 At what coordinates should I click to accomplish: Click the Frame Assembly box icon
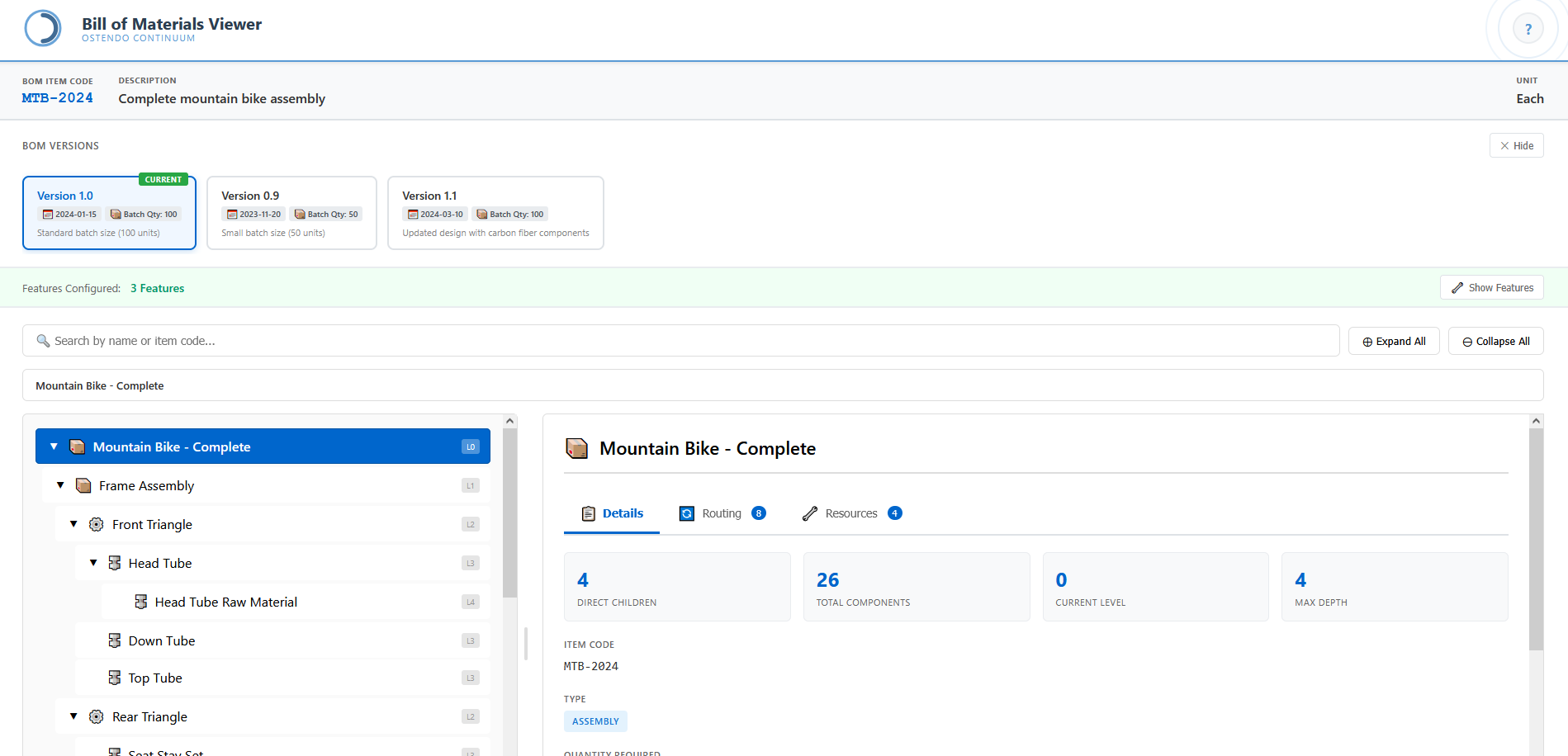83,485
